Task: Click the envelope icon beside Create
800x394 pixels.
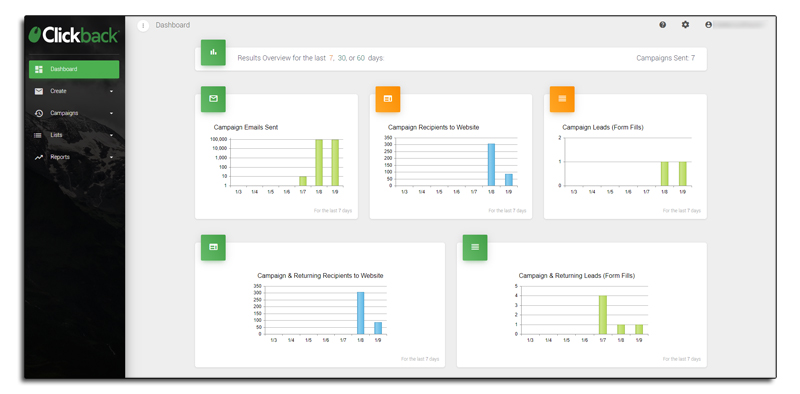Action: point(39,91)
